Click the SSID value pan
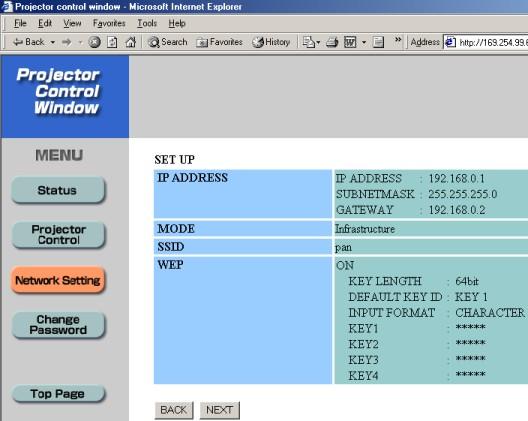 click(x=343, y=248)
